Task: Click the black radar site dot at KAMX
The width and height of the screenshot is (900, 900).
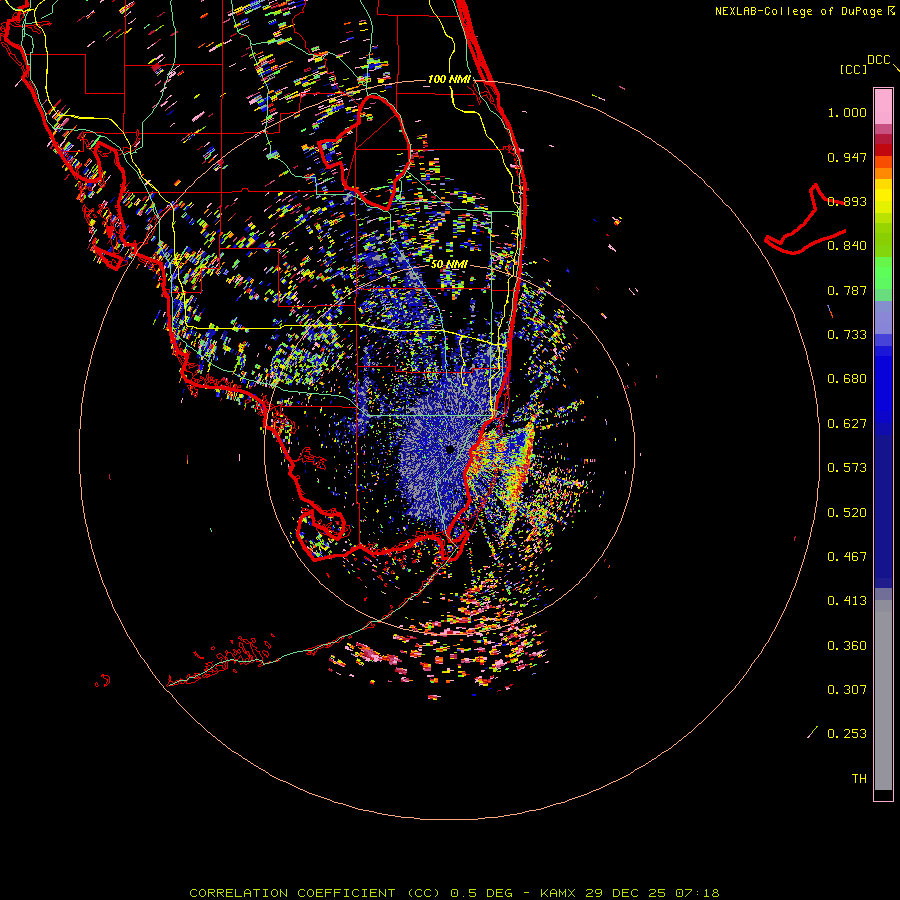Action: pos(451,449)
